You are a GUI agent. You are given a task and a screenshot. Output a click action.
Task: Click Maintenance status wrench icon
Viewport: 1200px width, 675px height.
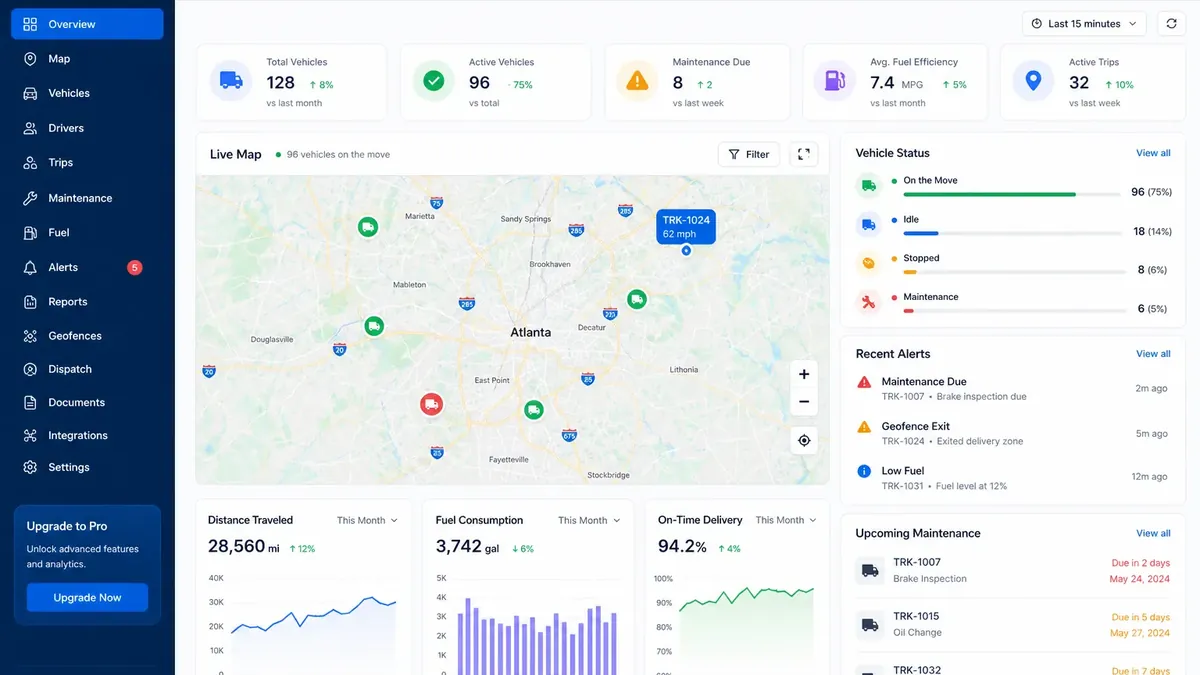coord(868,301)
